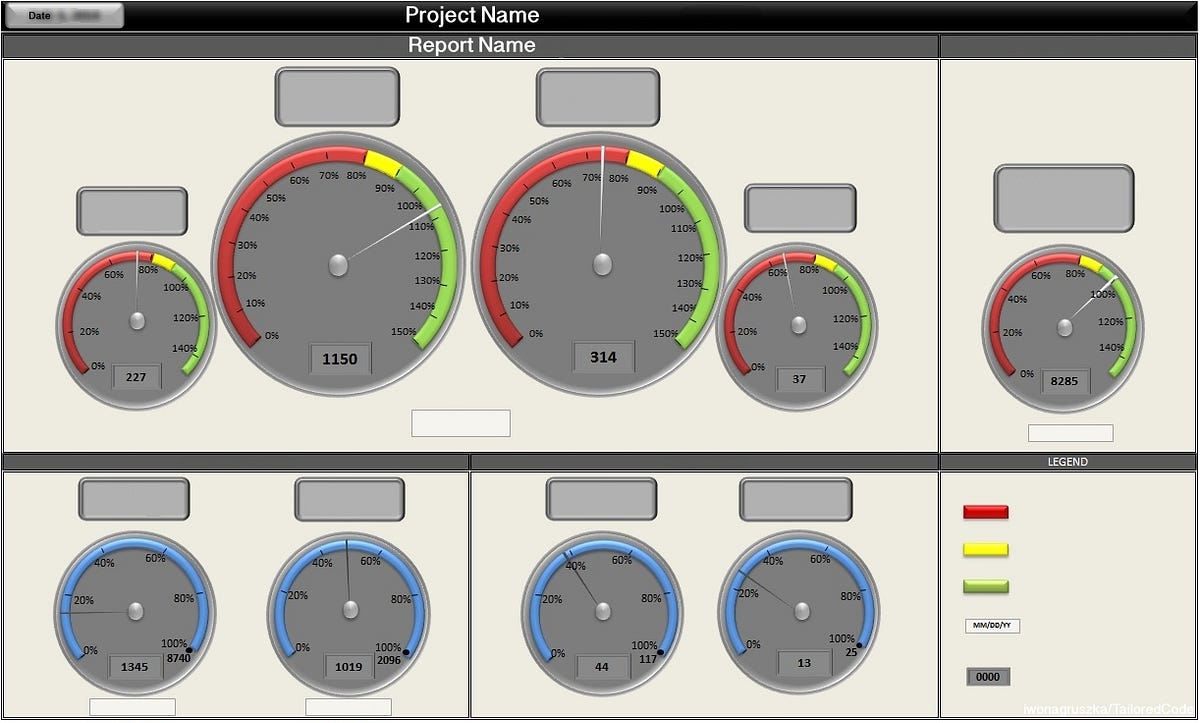1200x723 pixels.
Task: Click the white box below large gauges
Action: tap(461, 423)
